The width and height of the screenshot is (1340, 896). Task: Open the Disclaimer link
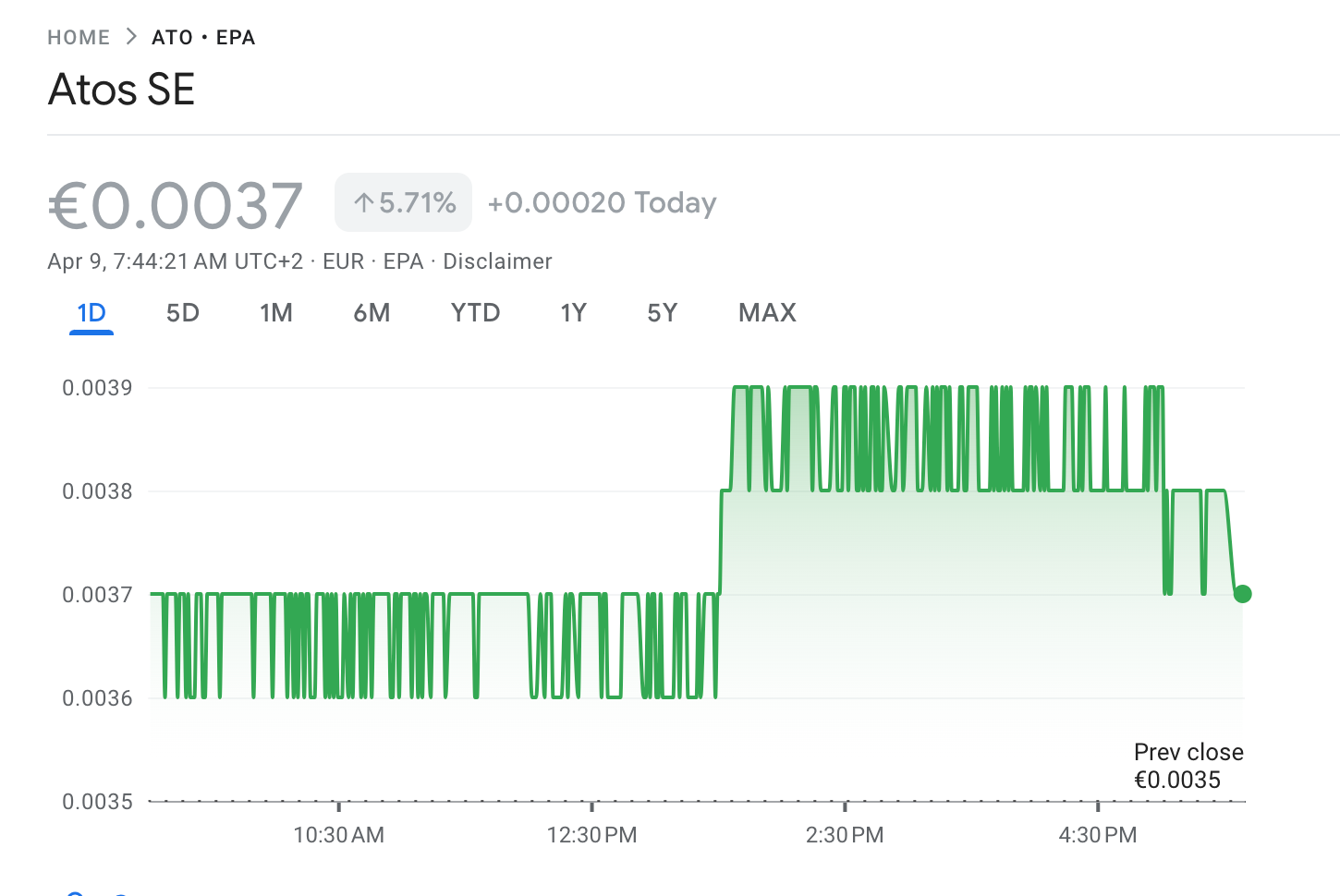point(497,261)
